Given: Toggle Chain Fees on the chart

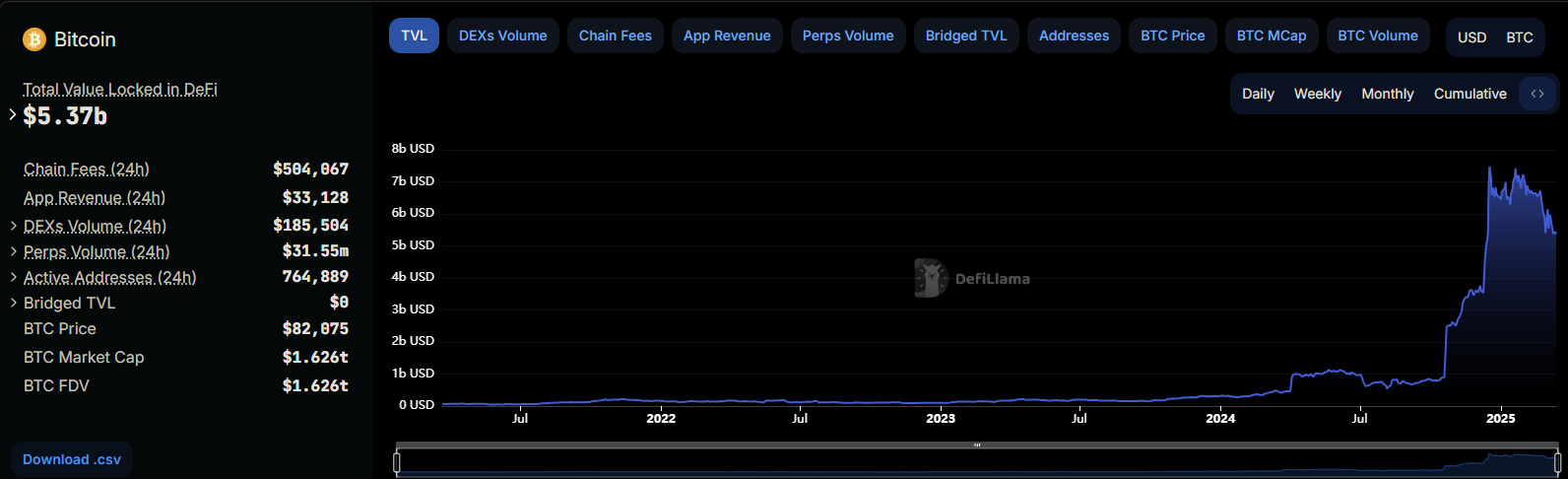Looking at the screenshot, I should (615, 35).
